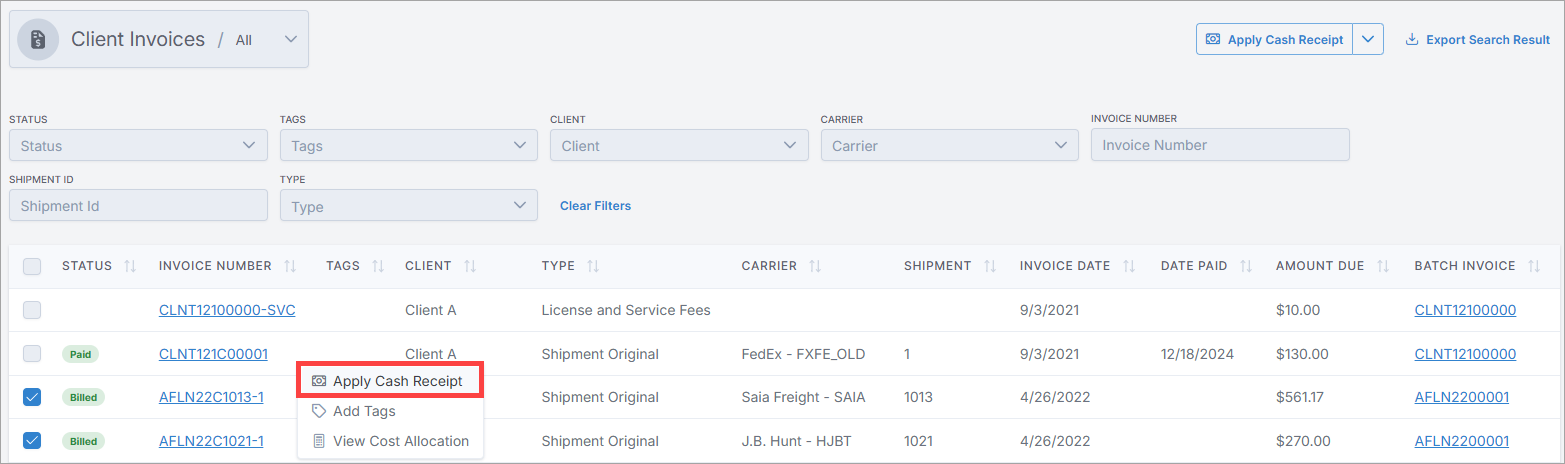
Task: Open the Type filter dropdown
Action: click(x=409, y=206)
